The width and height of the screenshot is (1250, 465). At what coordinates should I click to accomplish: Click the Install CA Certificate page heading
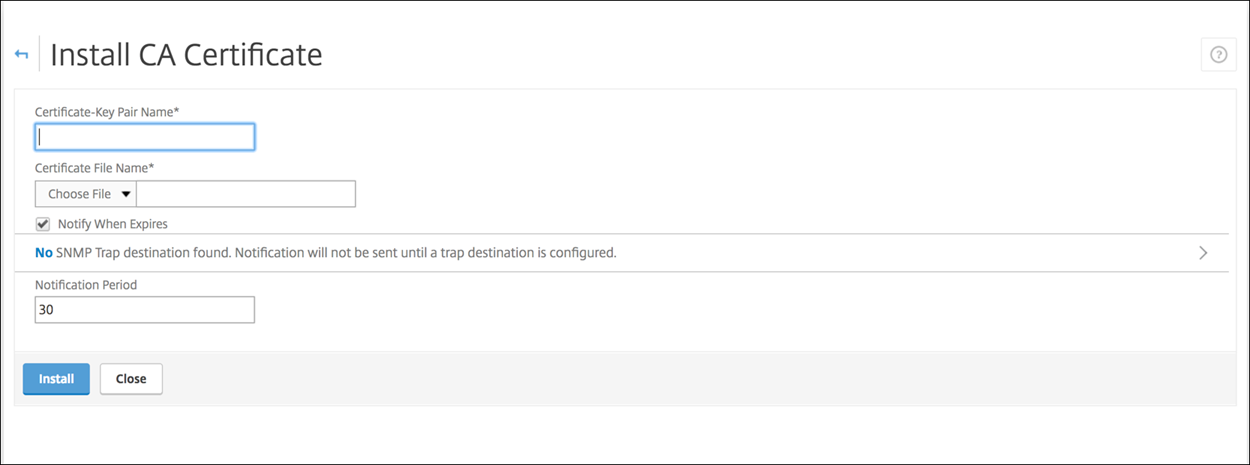point(186,54)
